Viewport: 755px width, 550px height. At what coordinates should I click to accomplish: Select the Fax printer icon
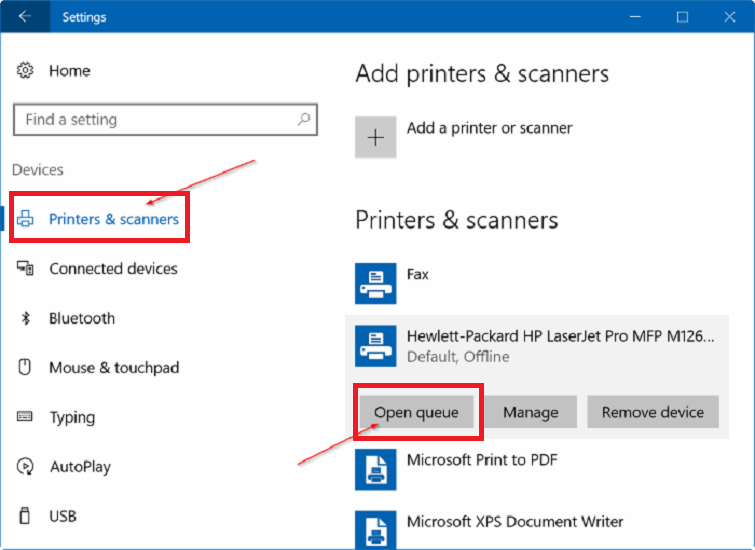pyautogui.click(x=376, y=284)
